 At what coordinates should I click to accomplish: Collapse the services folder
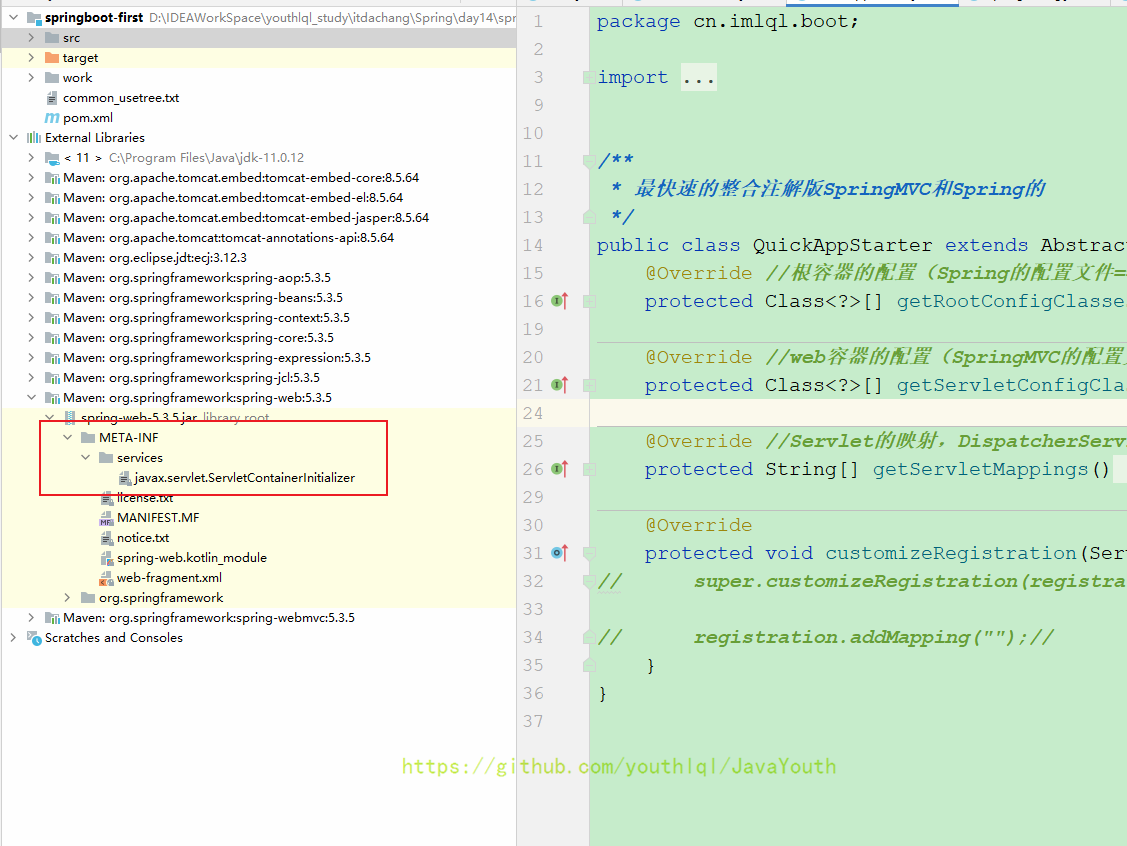85,458
